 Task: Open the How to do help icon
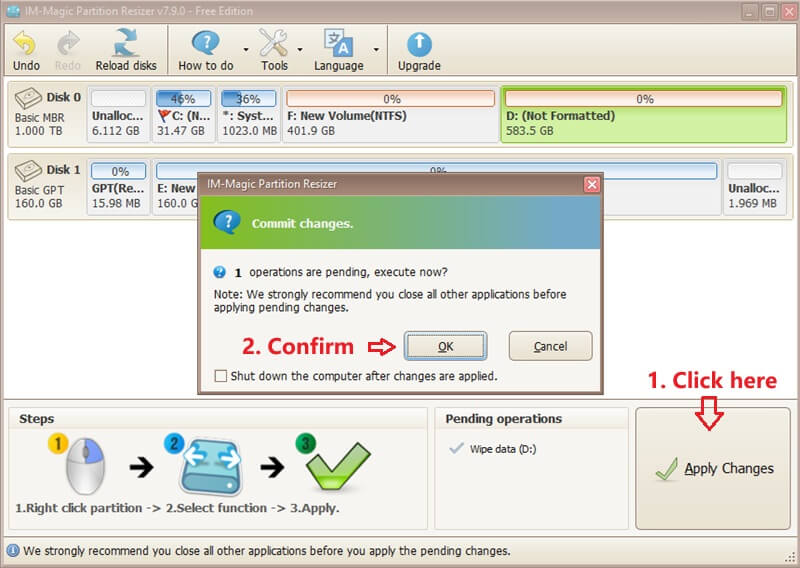click(x=206, y=43)
